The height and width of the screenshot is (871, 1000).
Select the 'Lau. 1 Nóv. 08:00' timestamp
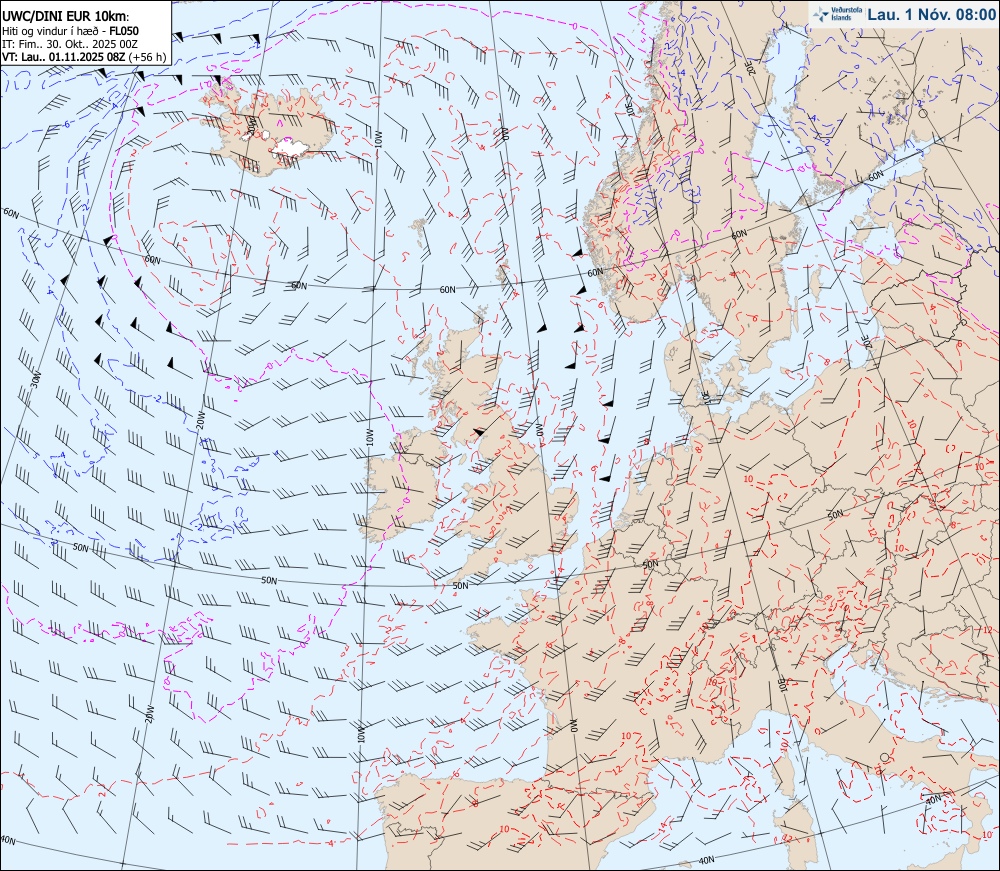932,14
